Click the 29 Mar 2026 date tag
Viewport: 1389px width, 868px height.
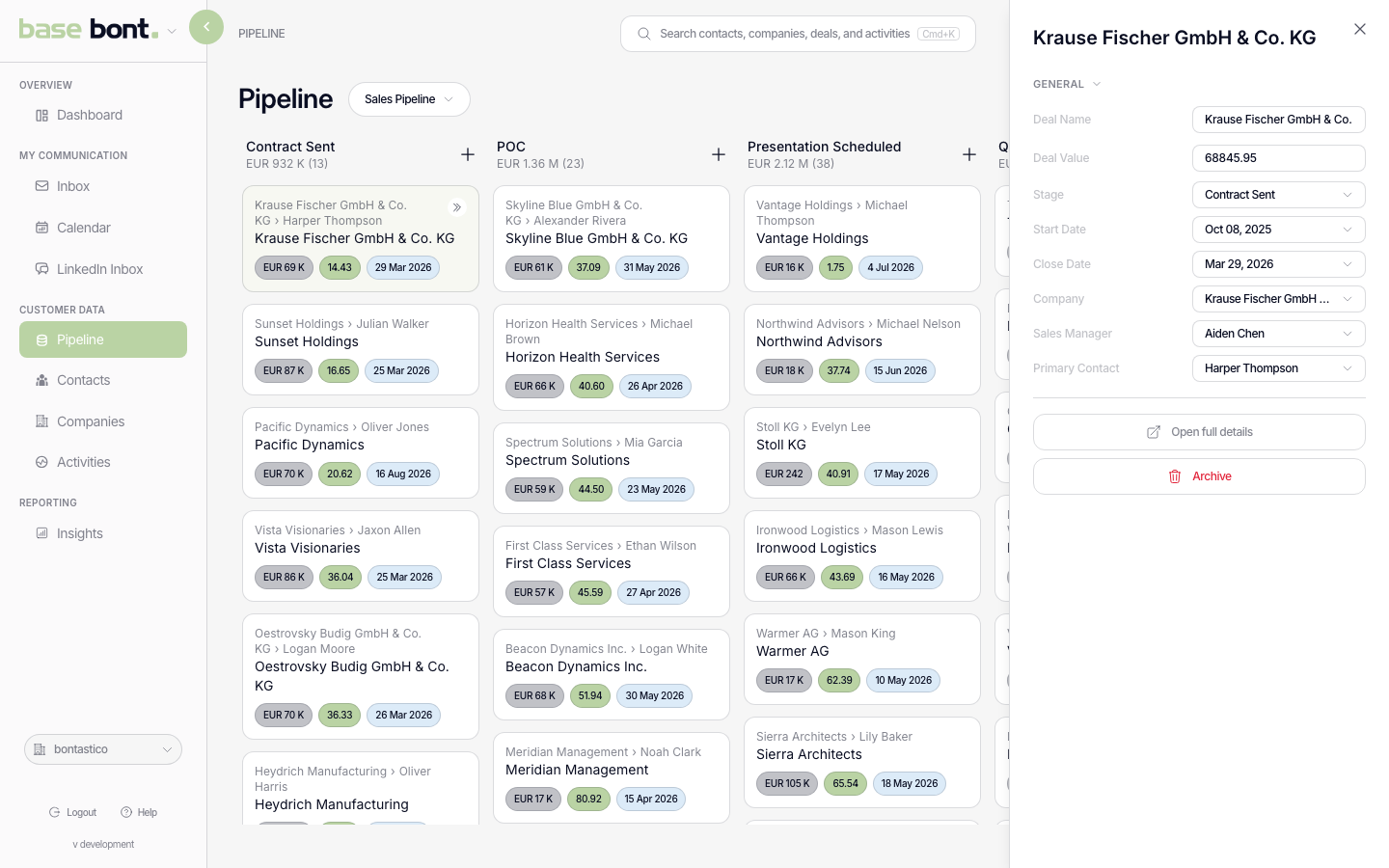(x=403, y=267)
